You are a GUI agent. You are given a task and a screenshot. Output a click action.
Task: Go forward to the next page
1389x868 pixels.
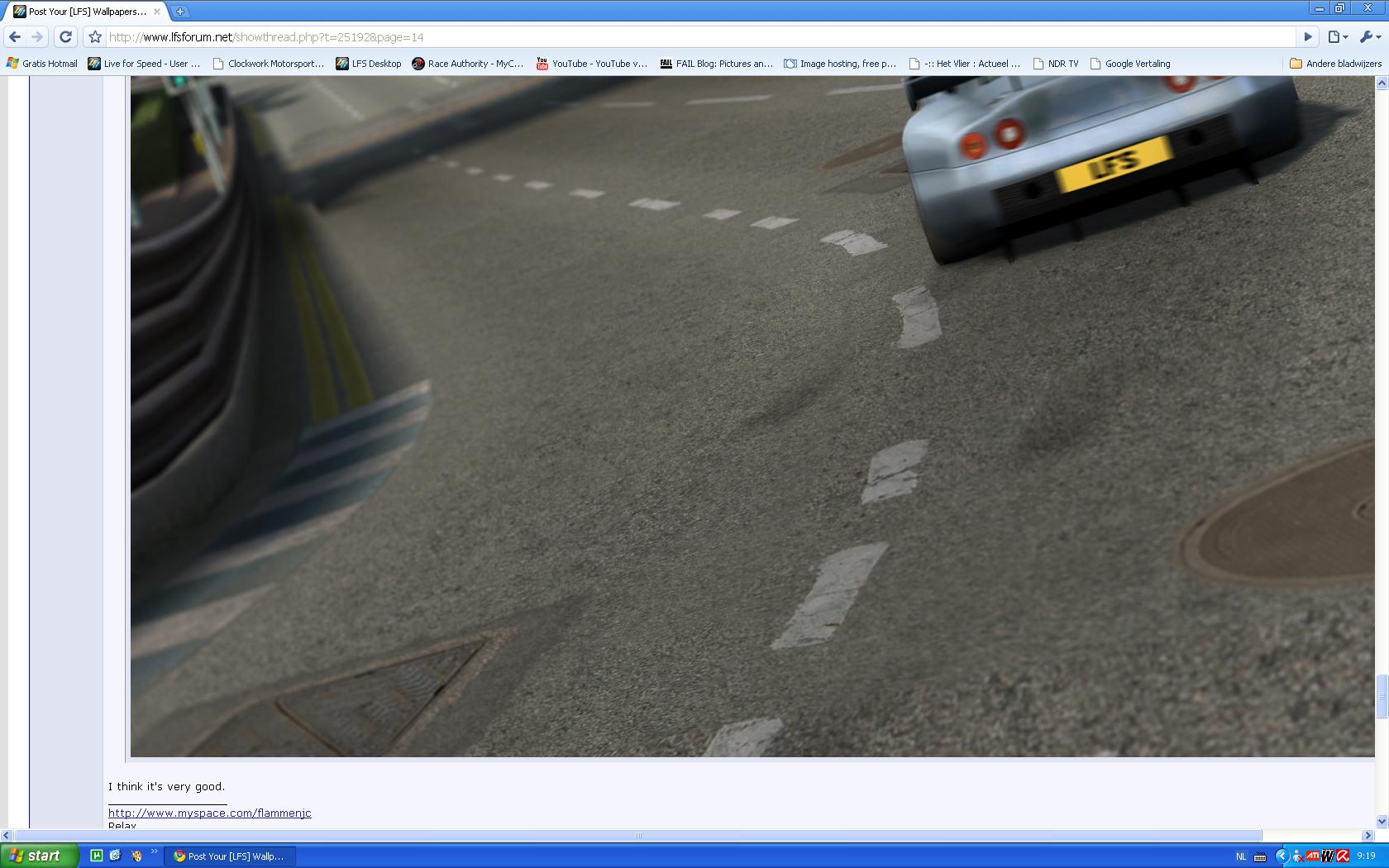pos(37,37)
